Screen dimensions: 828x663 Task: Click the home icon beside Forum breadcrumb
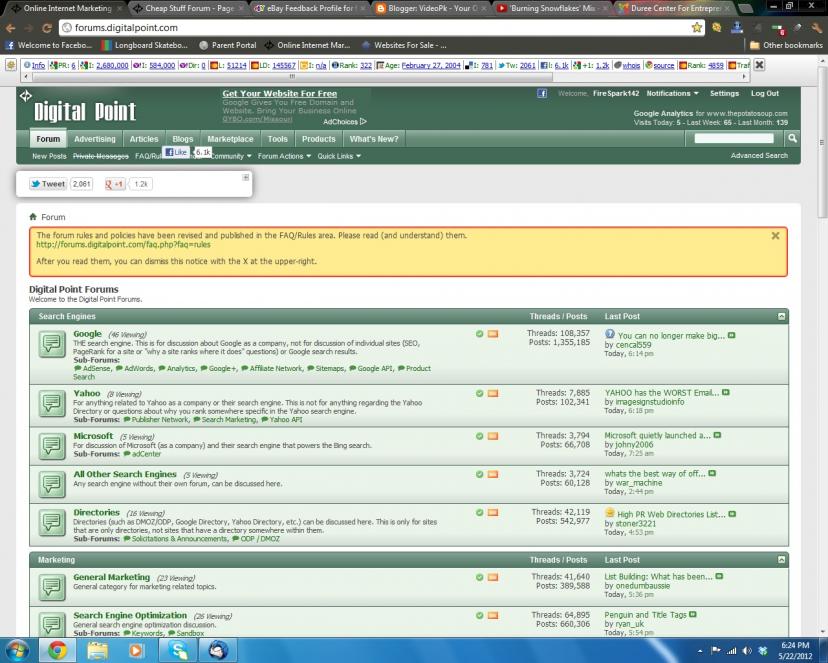click(33, 217)
